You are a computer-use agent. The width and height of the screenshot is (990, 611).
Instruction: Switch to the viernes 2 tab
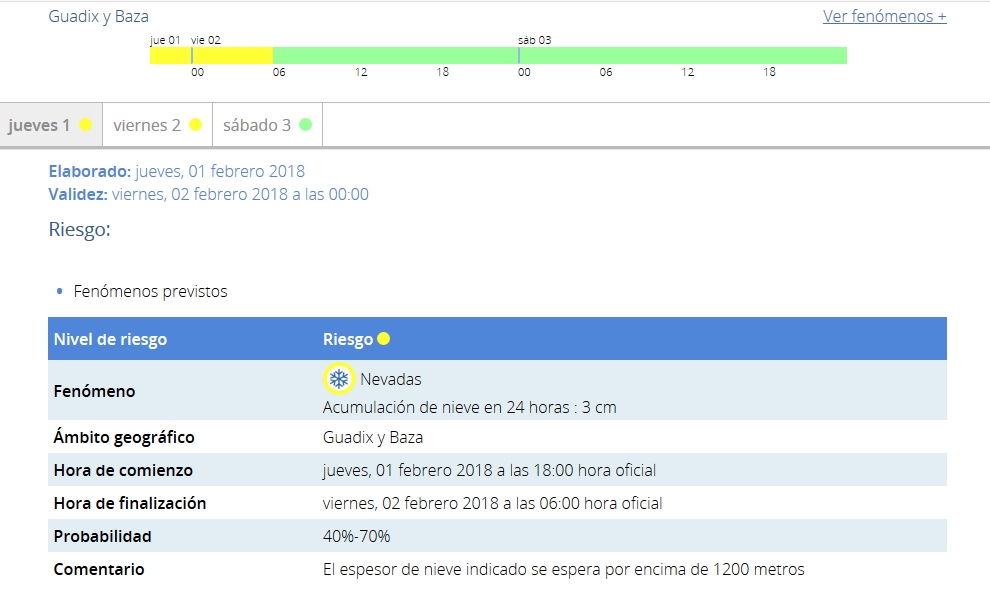click(x=147, y=126)
